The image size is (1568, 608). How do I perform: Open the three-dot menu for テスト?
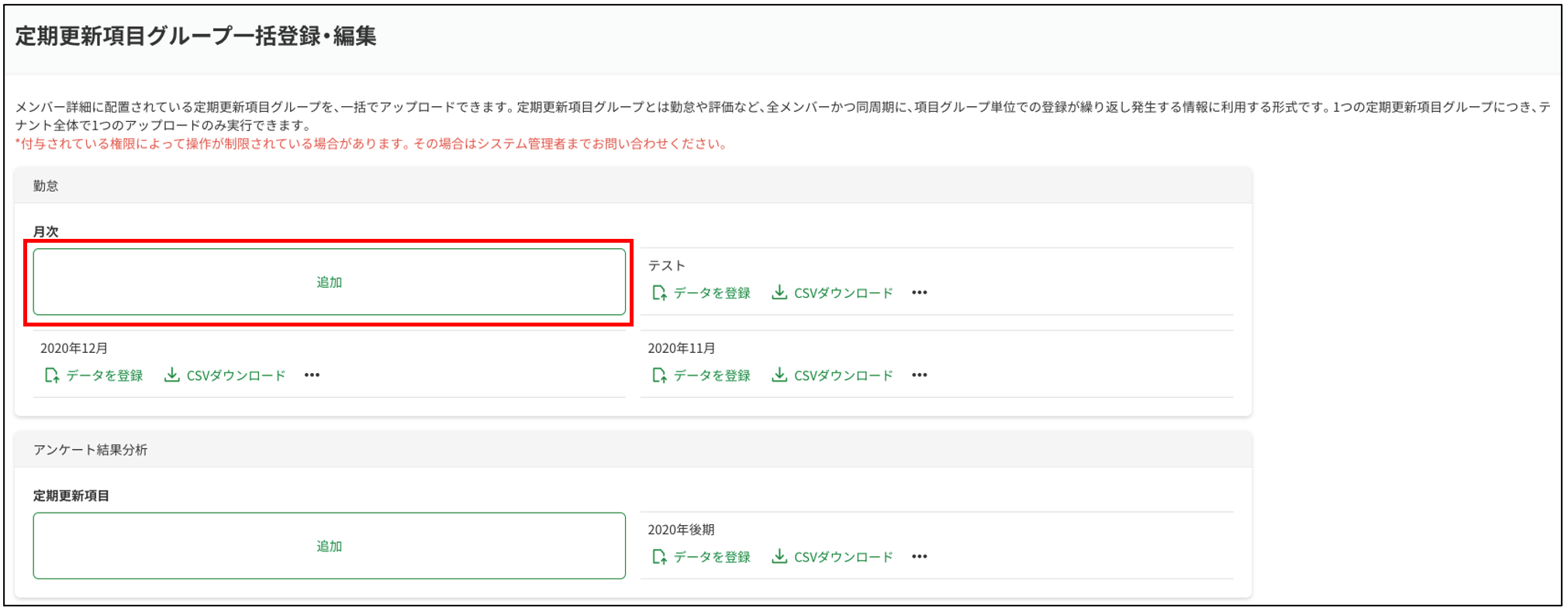pos(920,293)
